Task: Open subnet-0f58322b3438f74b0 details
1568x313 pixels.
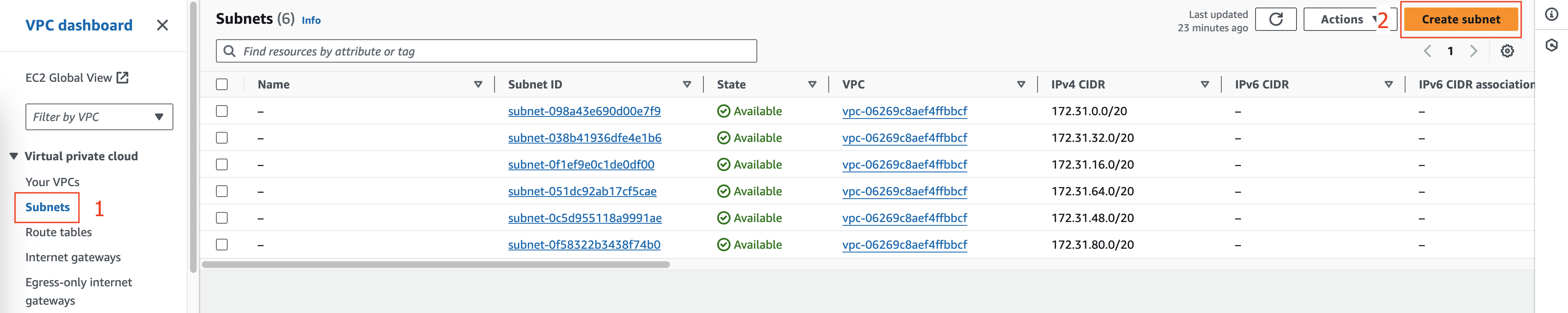Action: coord(584,245)
